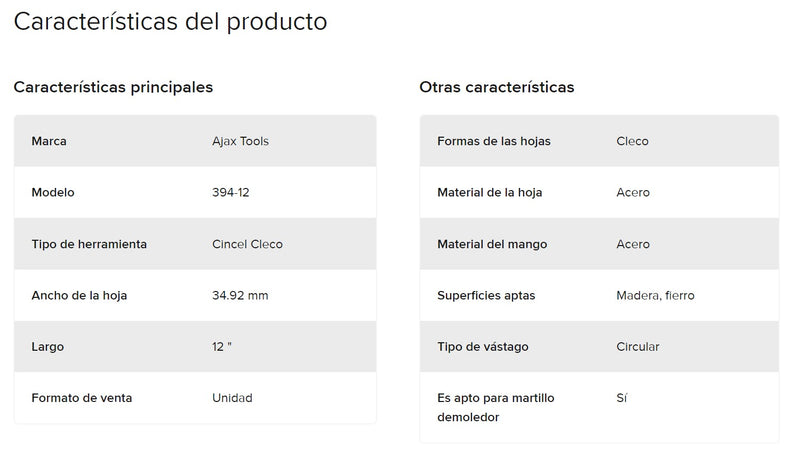Image resolution: width=800 pixels, height=457 pixels.
Task: Click the "Características del producto" heading
Action: pyautogui.click(x=170, y=22)
